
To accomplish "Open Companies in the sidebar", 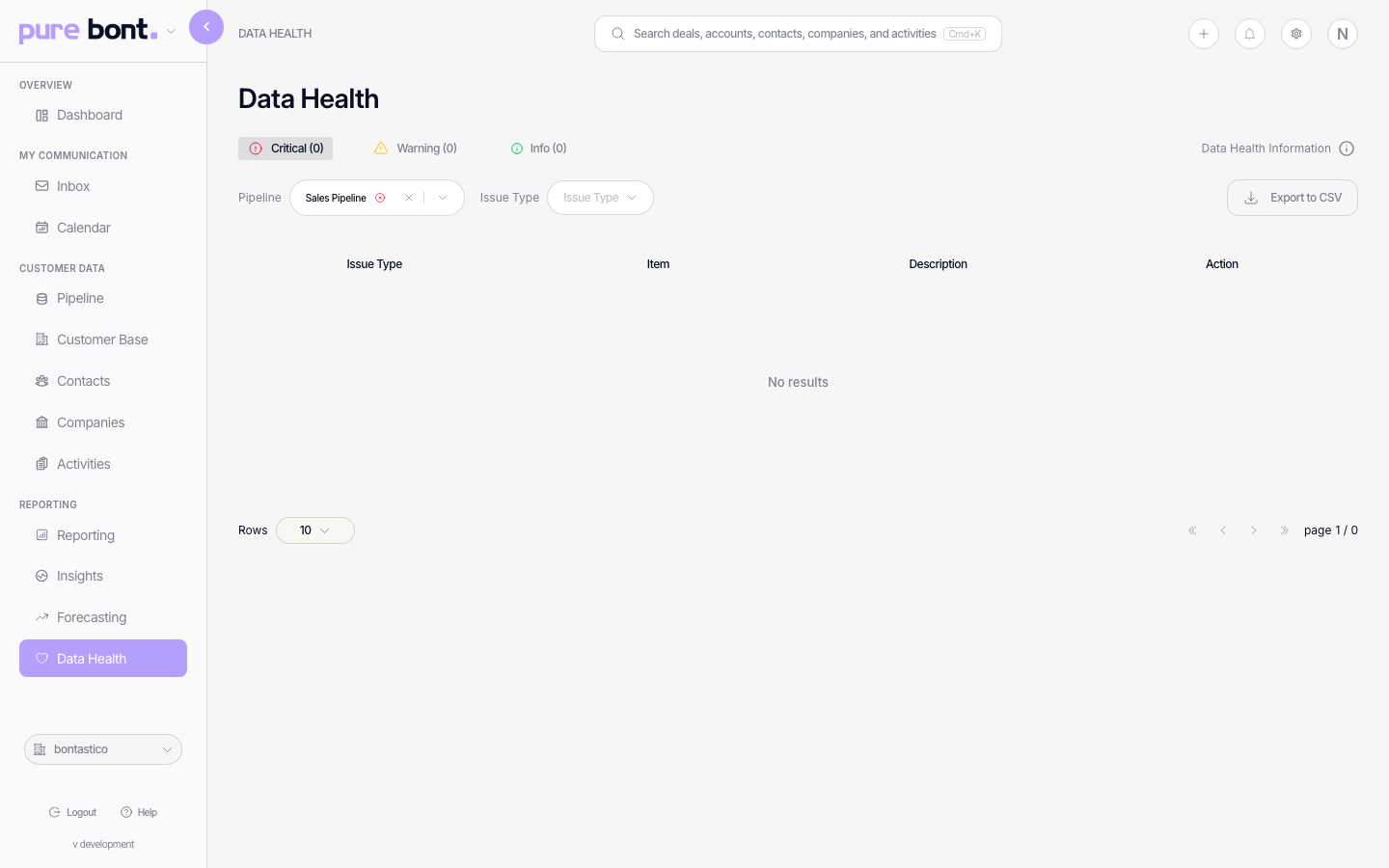I will point(103,422).
